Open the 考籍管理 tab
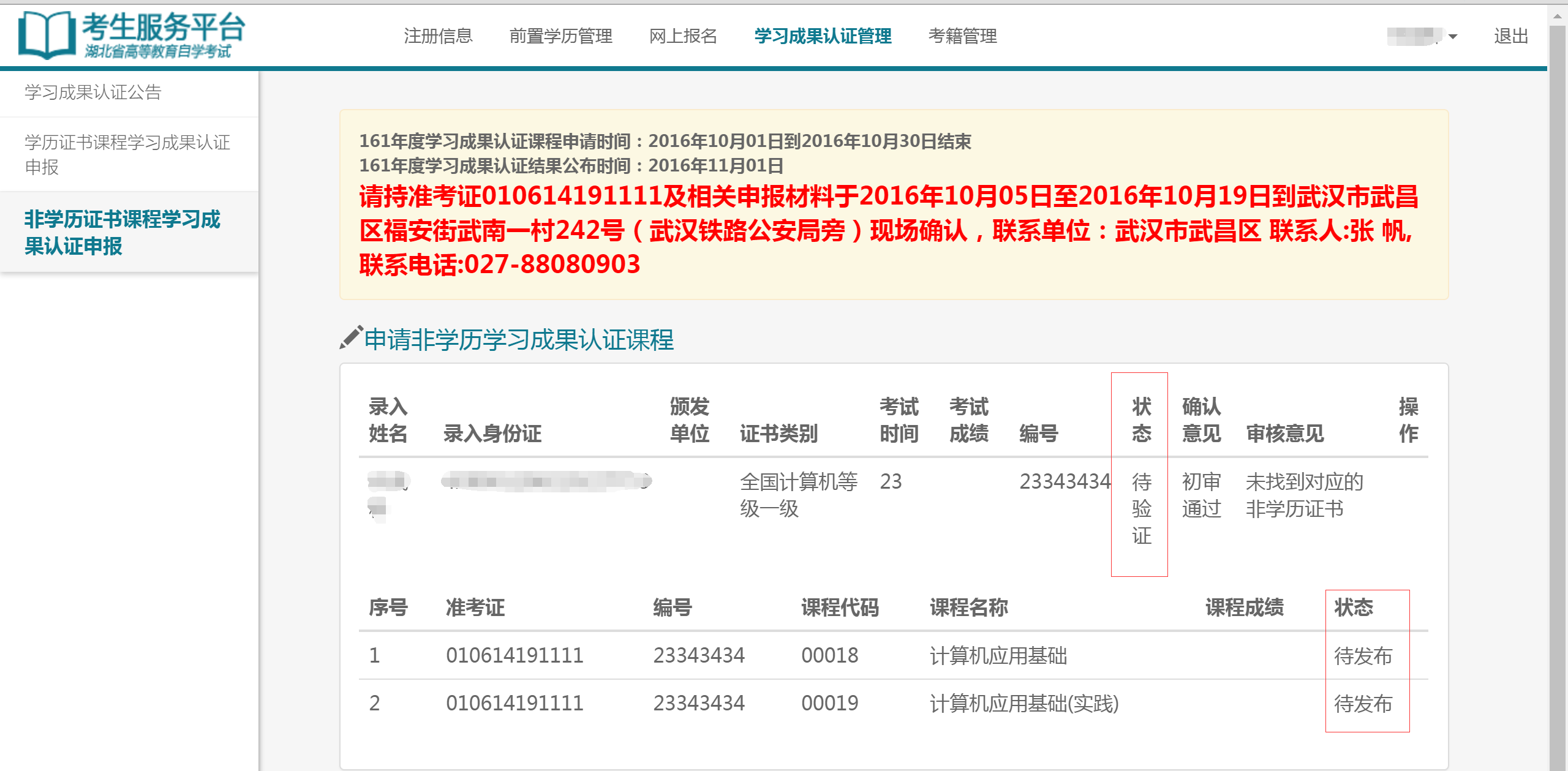 pos(963,37)
